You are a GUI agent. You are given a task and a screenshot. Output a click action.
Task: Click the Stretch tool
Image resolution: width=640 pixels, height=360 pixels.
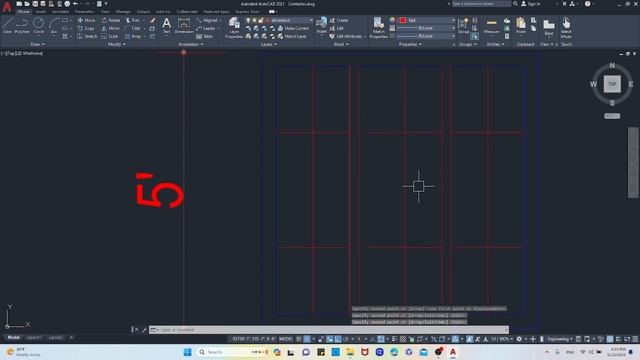pos(87,36)
